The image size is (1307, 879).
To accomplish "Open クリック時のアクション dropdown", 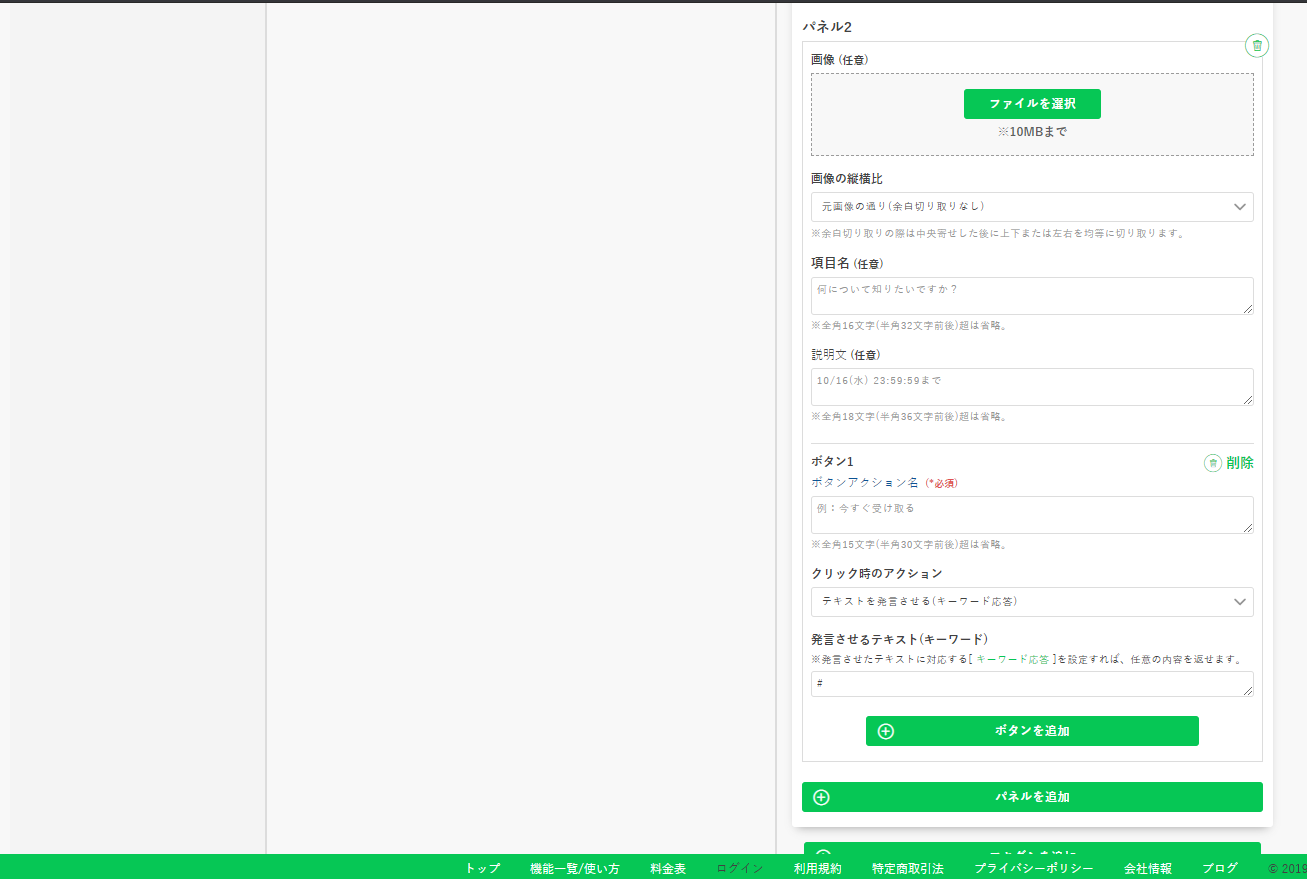I will click(x=1032, y=602).
